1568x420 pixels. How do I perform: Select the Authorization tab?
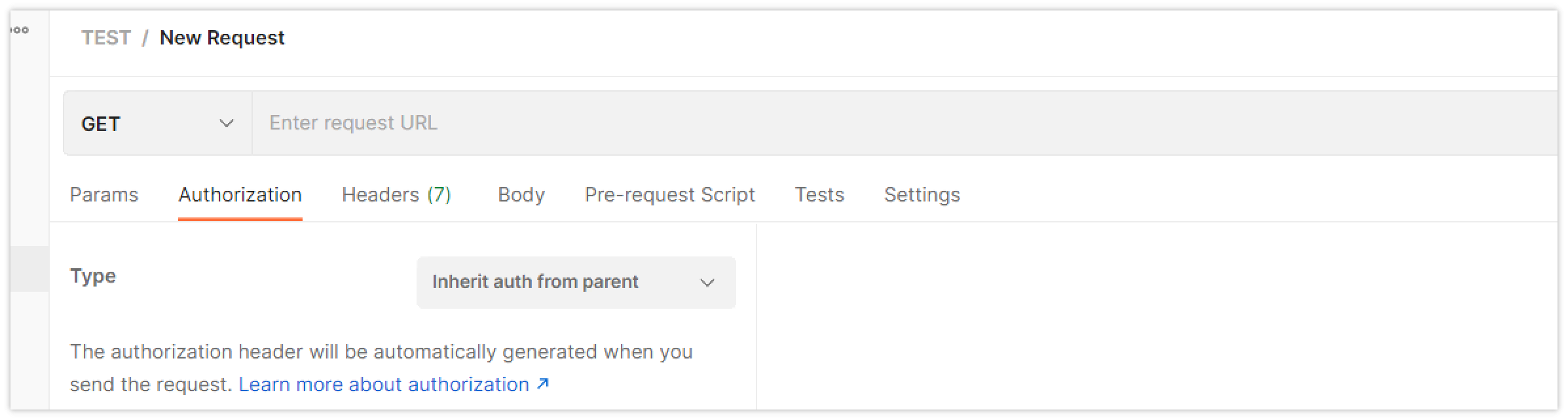(x=240, y=195)
